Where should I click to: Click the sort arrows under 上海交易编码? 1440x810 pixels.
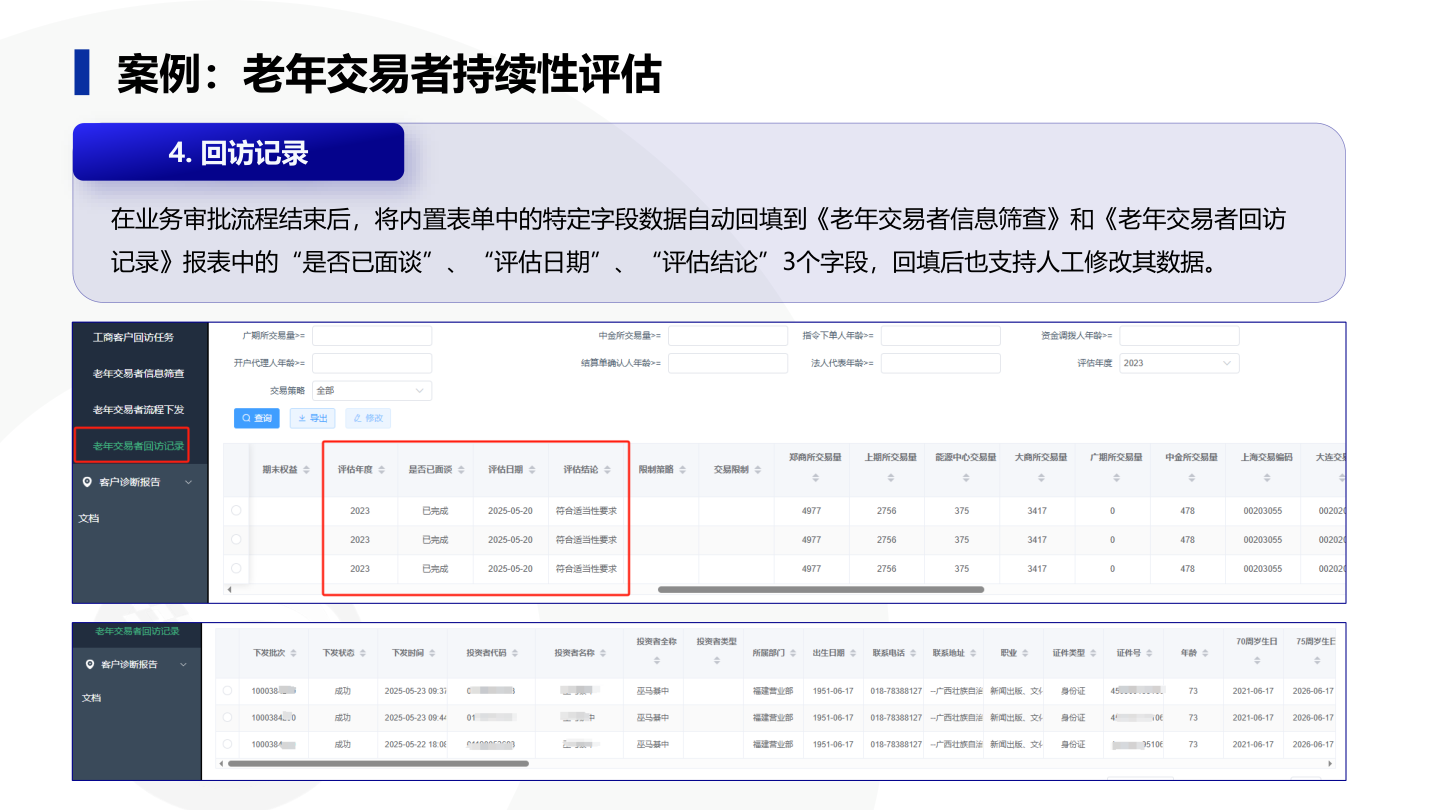coord(1267,478)
